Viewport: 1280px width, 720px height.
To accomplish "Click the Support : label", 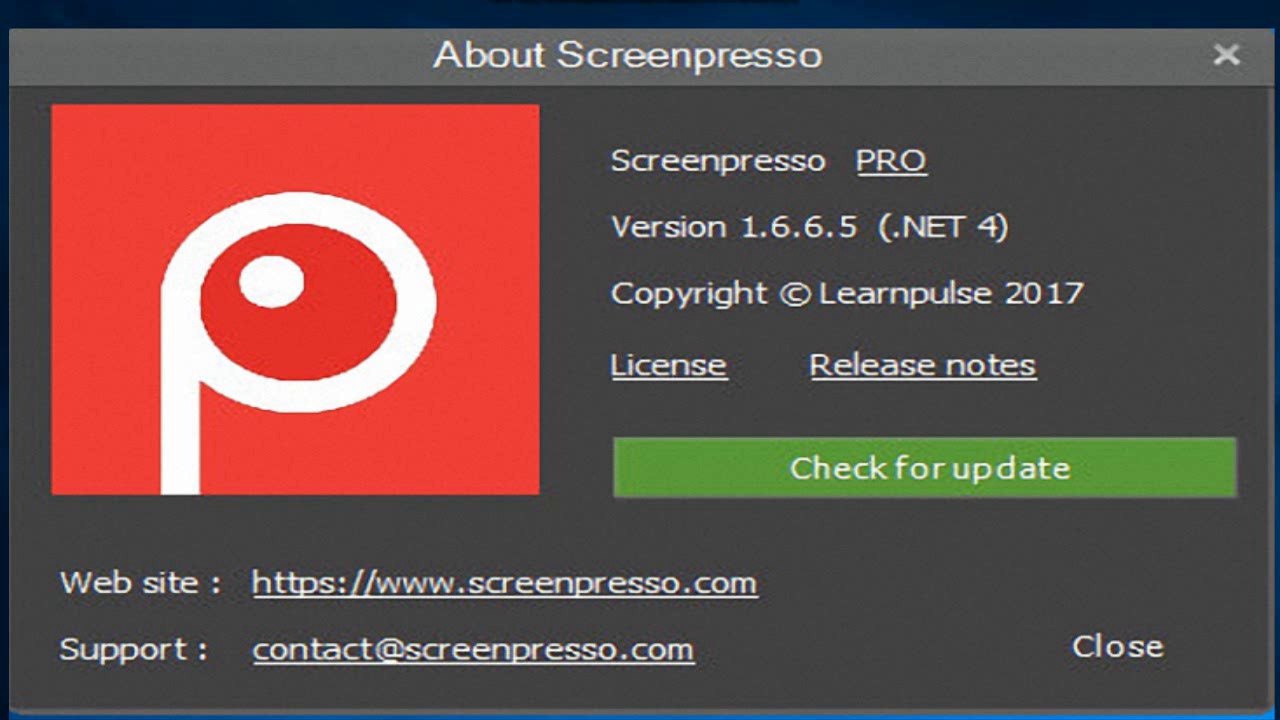I will pyautogui.click(x=134, y=649).
